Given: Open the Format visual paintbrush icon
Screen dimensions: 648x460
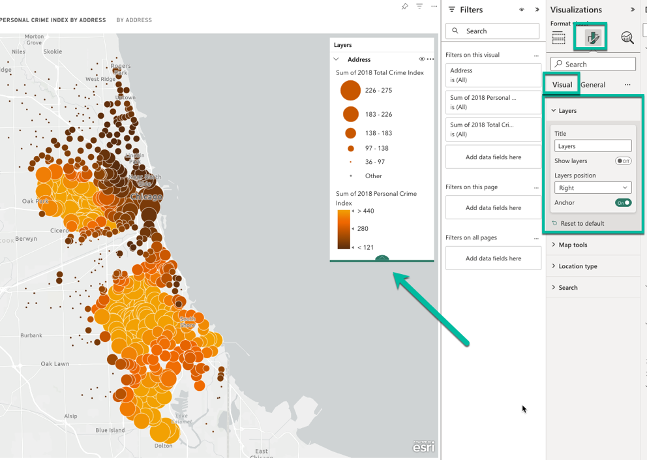Looking at the screenshot, I should pyautogui.click(x=595, y=38).
